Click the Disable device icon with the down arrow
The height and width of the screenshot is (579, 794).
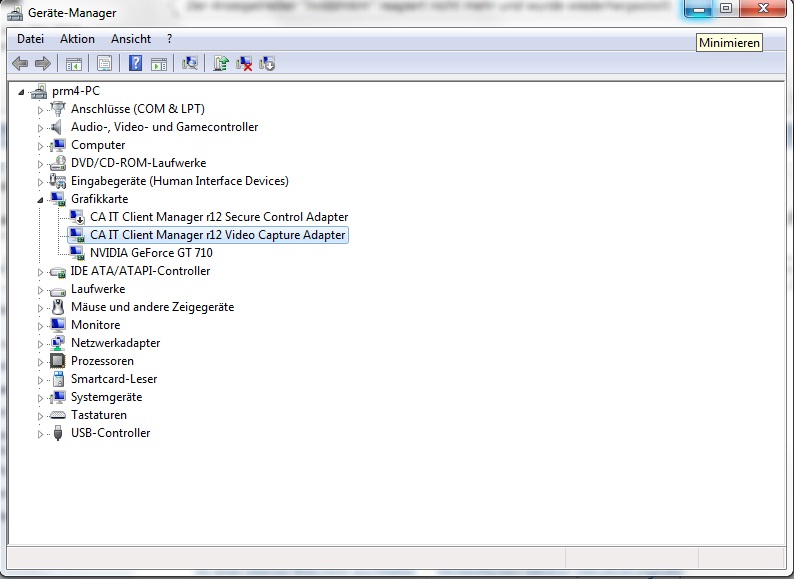(267, 63)
